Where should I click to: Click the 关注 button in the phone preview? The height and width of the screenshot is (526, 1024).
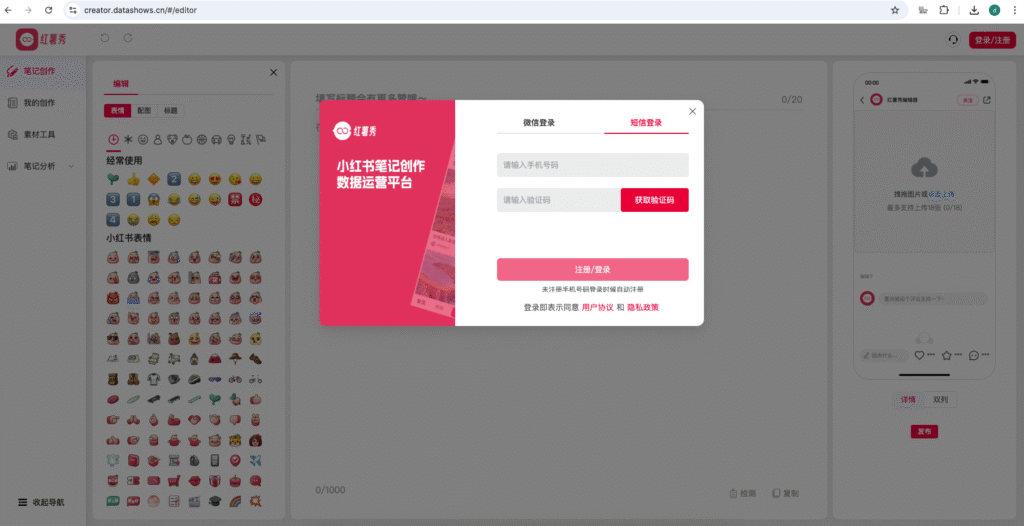tap(968, 100)
